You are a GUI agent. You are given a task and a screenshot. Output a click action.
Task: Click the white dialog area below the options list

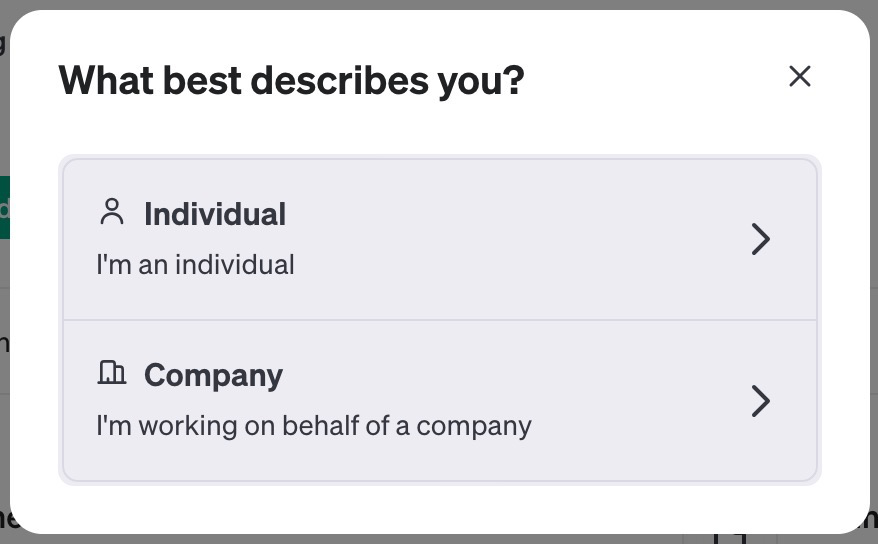coord(439,508)
